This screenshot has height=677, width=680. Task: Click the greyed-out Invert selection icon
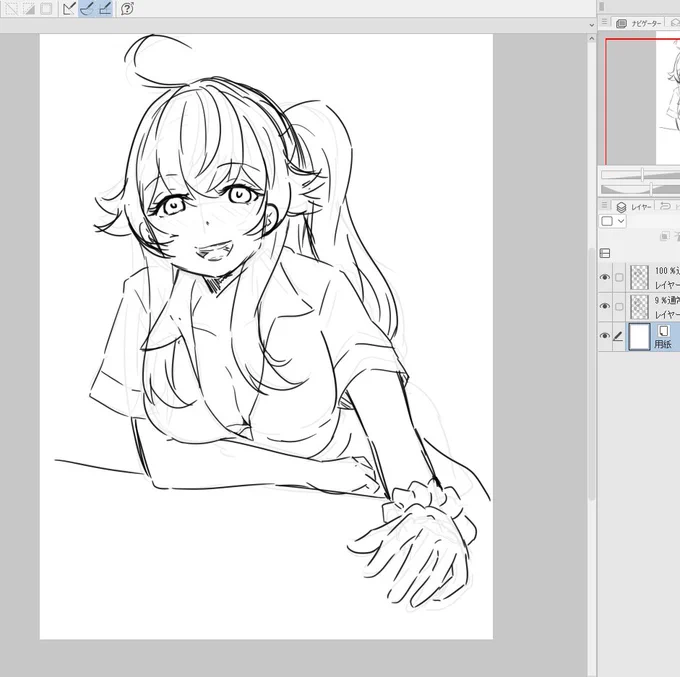29,9
